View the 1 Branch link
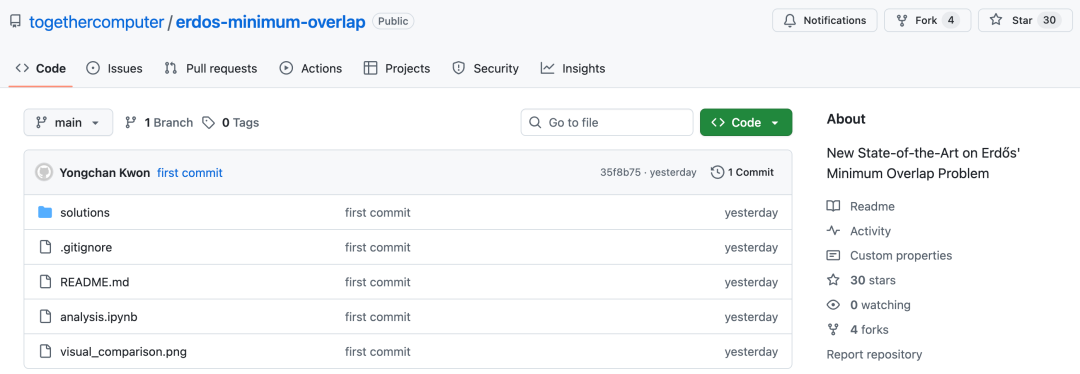This screenshot has width=1080, height=374. click(159, 123)
